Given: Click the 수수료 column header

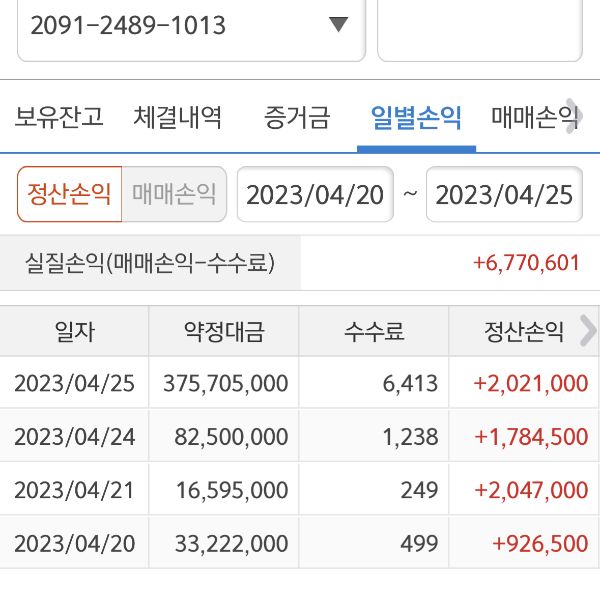Looking at the screenshot, I should coord(374,332).
